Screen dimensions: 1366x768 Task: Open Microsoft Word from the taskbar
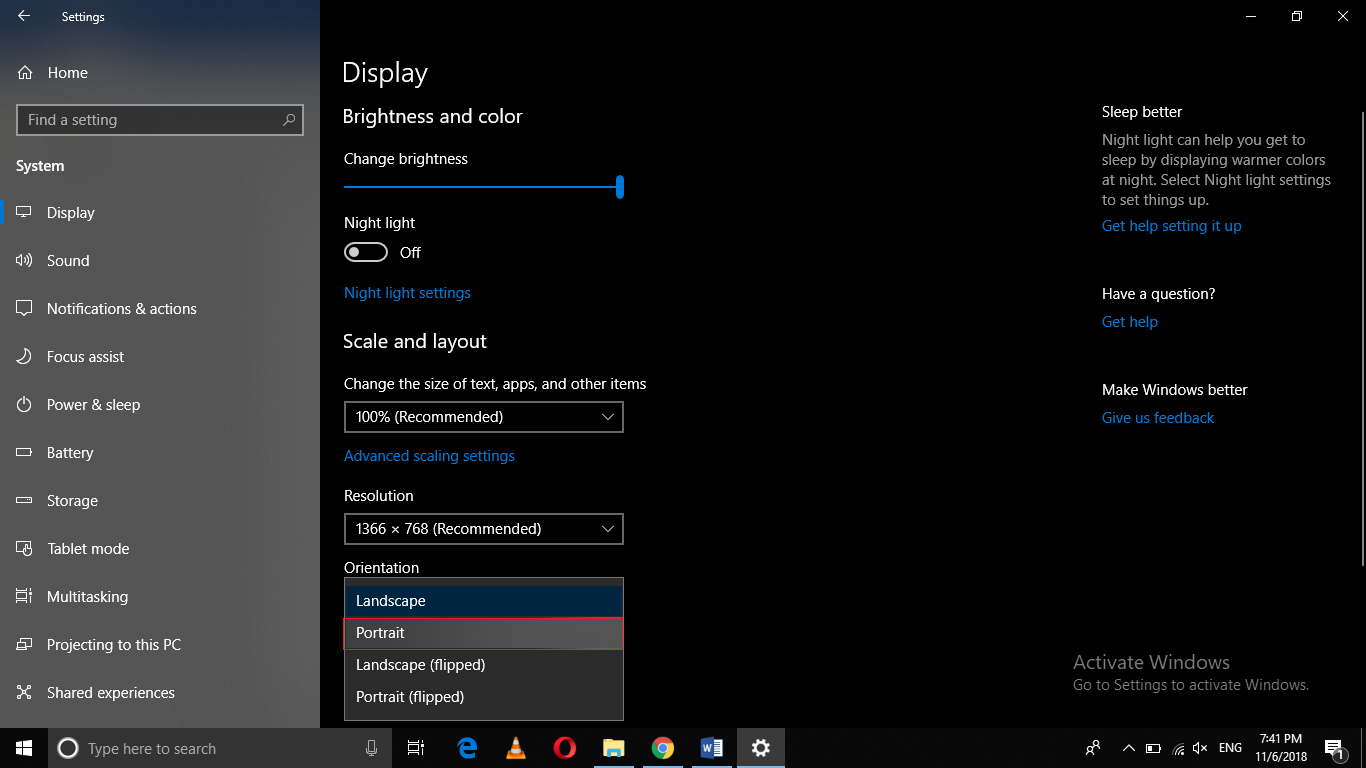point(711,747)
